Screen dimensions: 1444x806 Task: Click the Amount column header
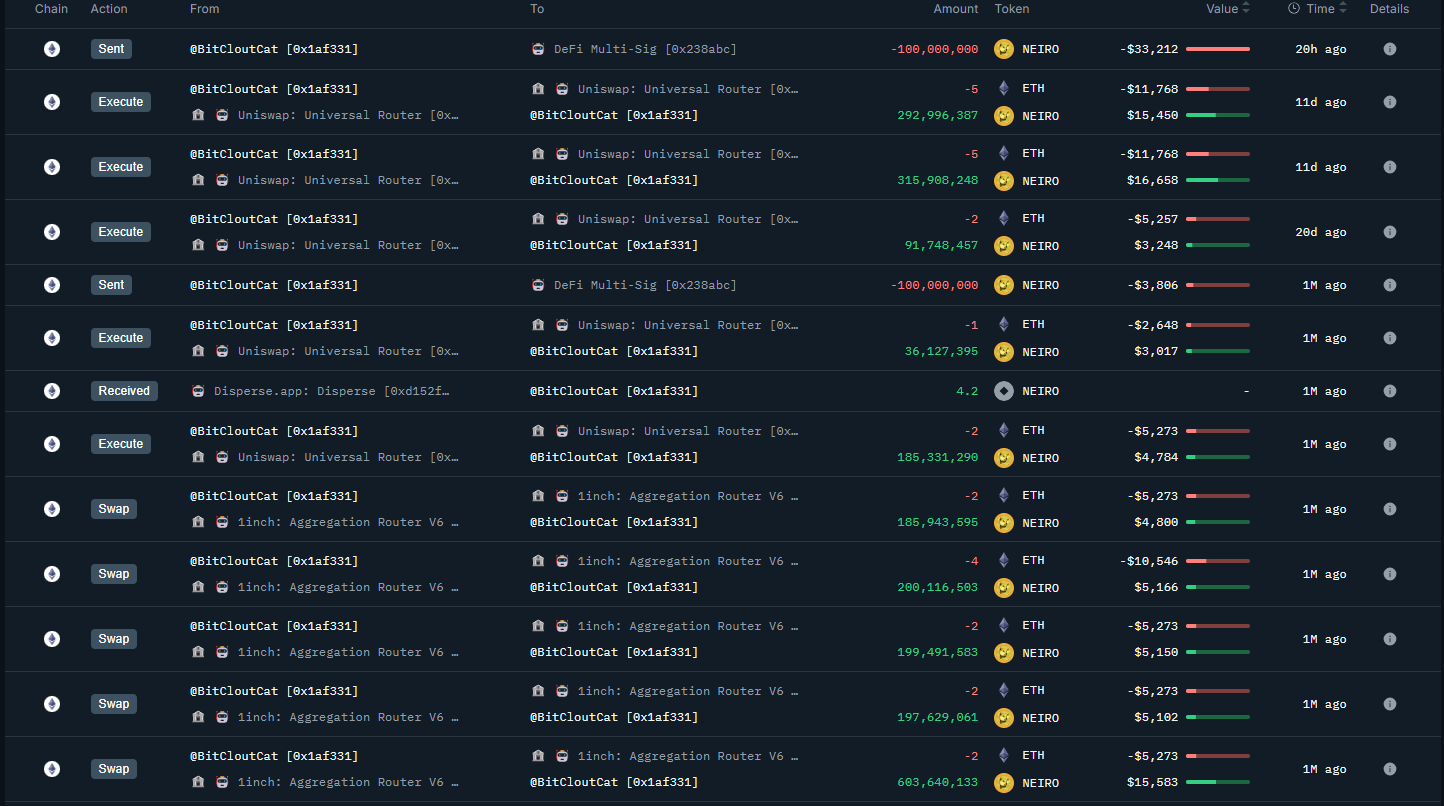[x=956, y=9]
